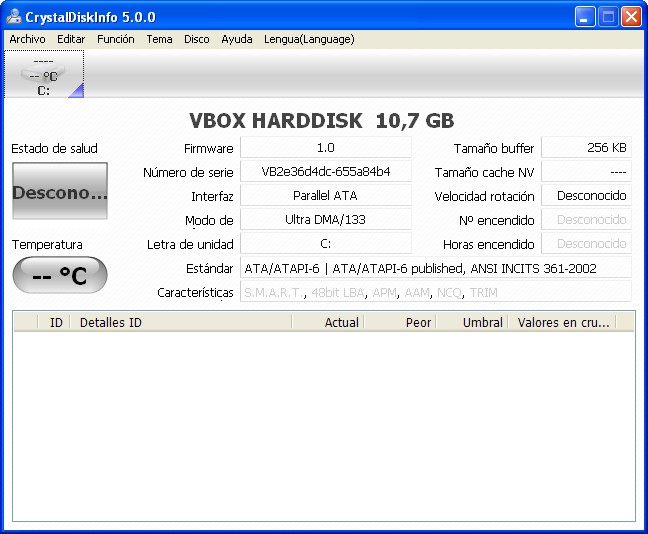Click the Estado de salud label
Viewport: 648px width, 534px height.
point(54,148)
